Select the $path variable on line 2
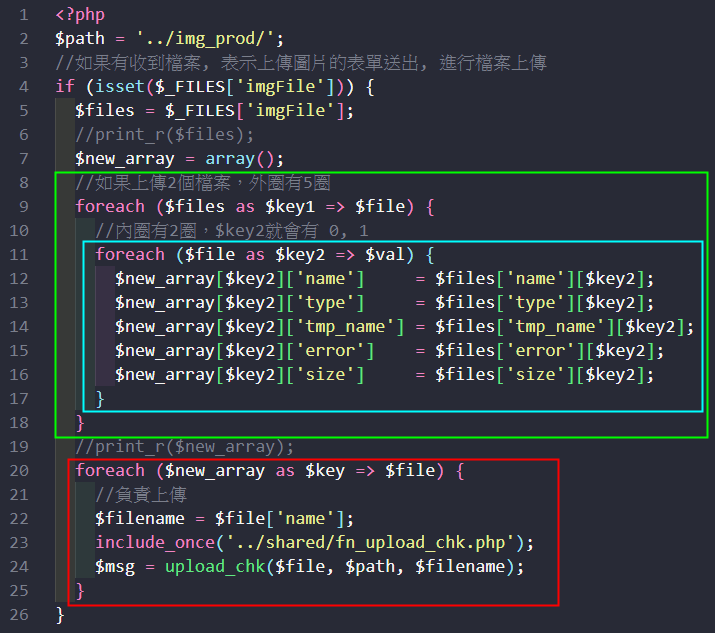715x633 pixels. coord(80,40)
